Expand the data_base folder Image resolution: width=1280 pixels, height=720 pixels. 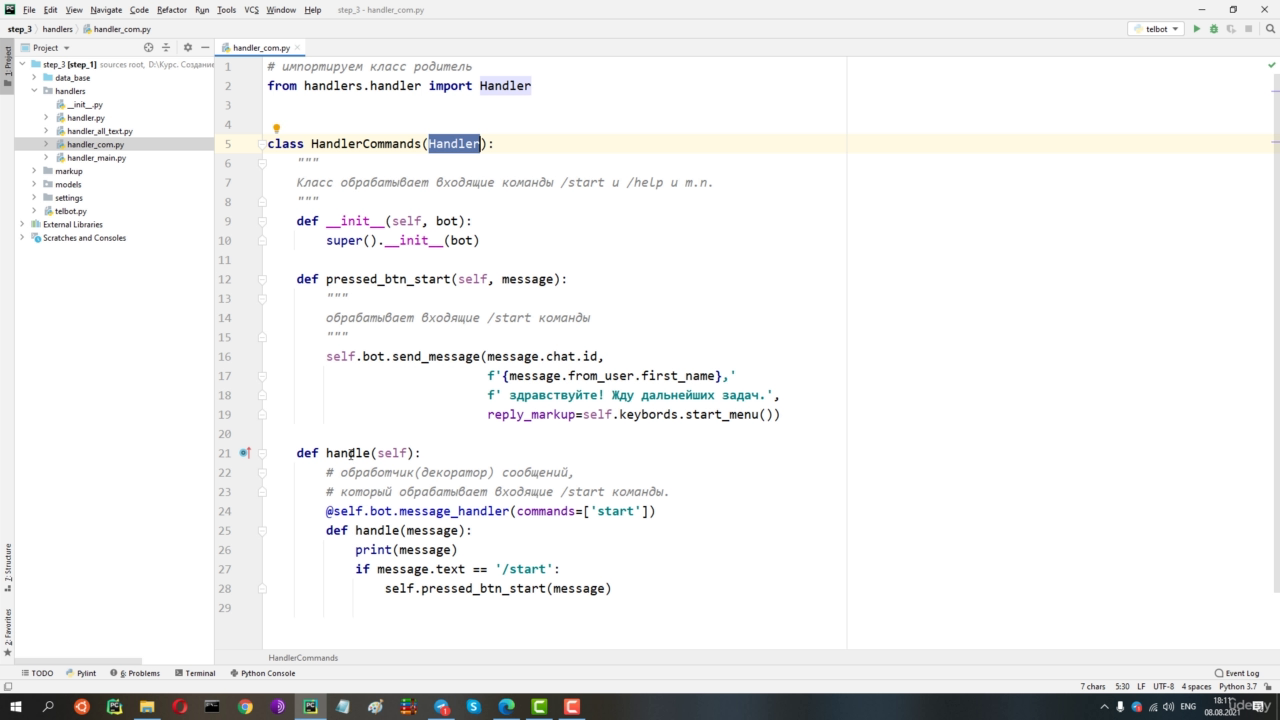(x=34, y=77)
